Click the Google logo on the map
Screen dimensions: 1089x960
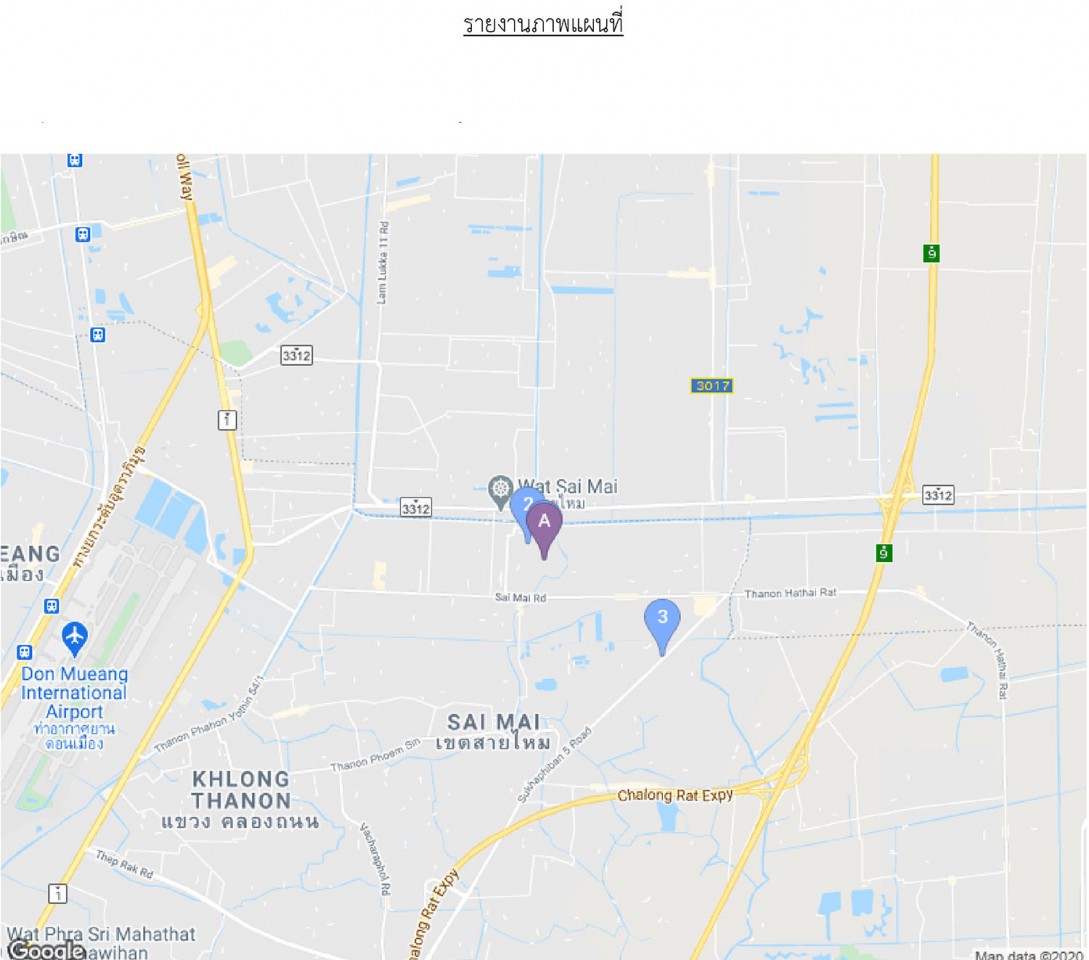coord(46,949)
